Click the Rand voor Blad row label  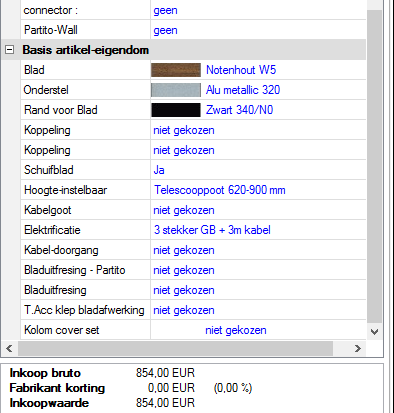click(x=61, y=110)
